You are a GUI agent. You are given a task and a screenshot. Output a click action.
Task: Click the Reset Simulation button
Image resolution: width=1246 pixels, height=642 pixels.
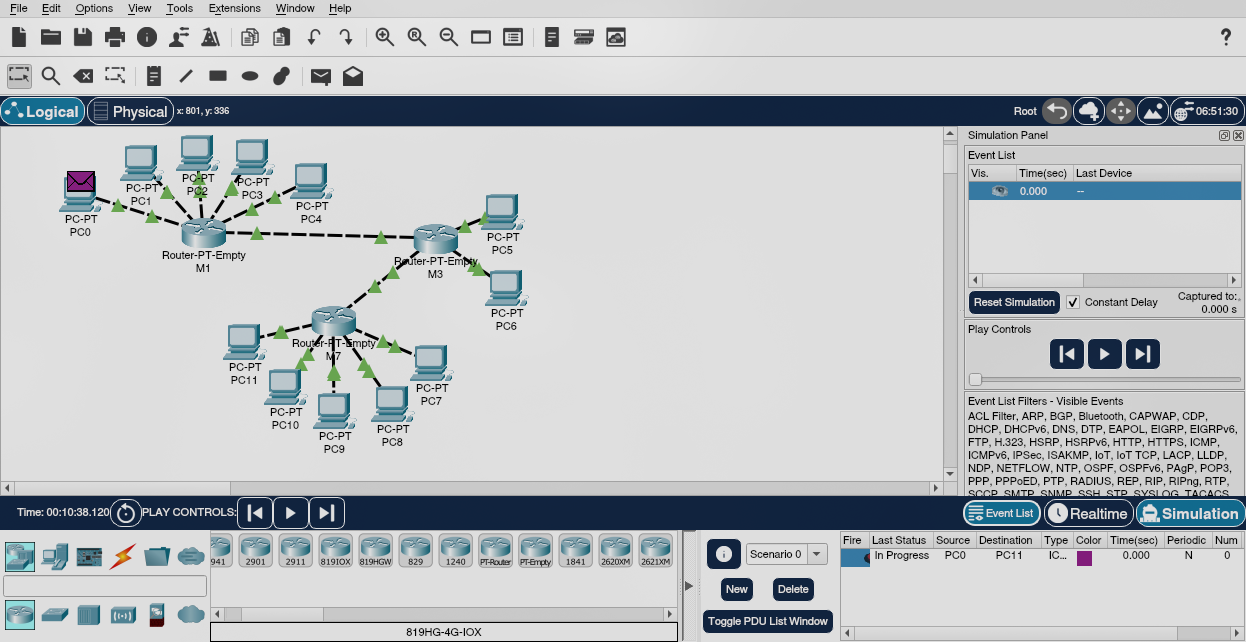1014,302
